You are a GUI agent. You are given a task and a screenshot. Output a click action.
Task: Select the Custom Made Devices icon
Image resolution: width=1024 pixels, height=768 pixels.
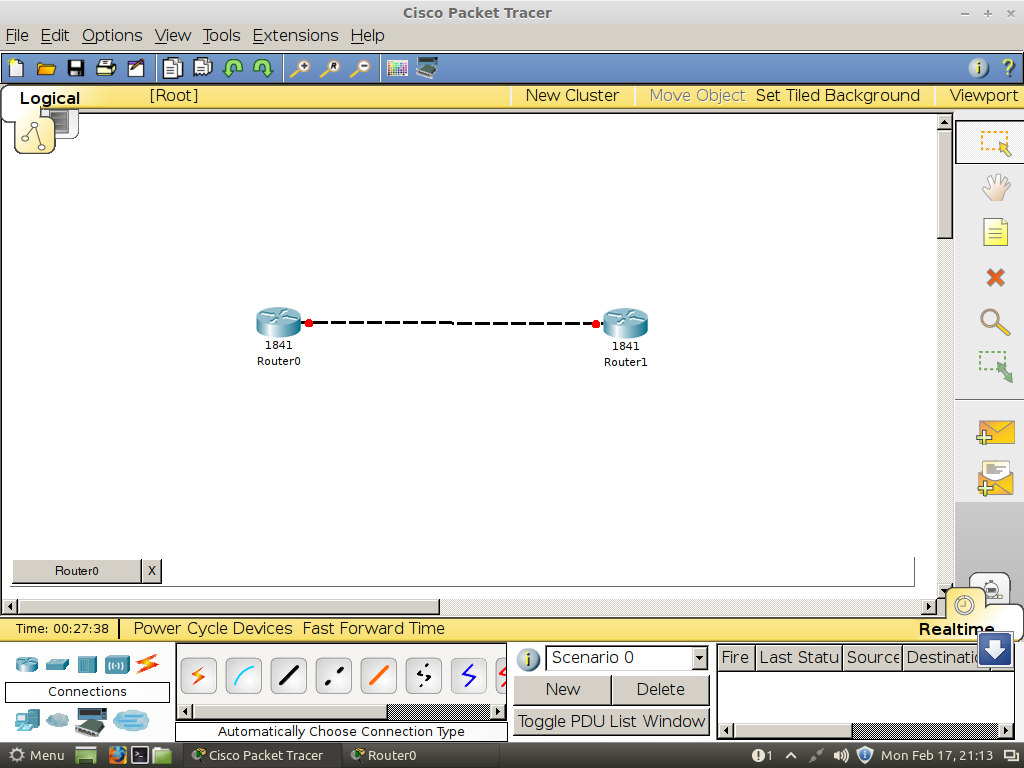(91, 721)
